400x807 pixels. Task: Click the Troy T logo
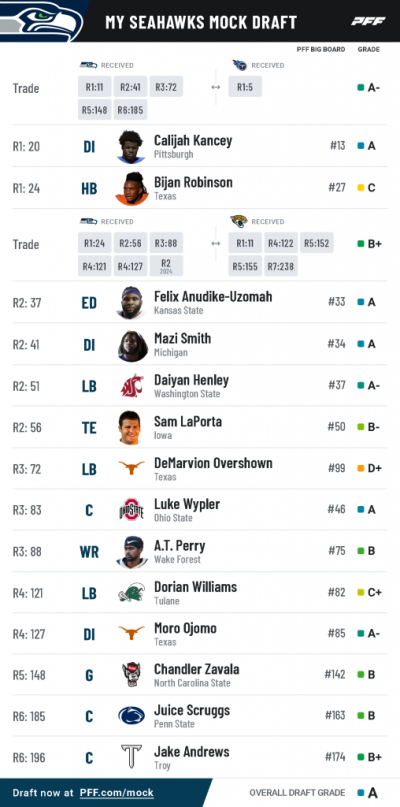pos(131,757)
